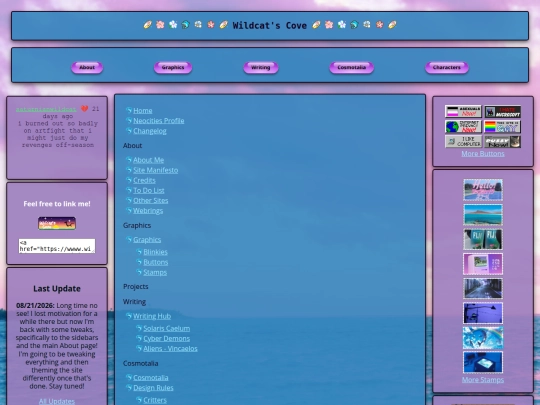Click the Last Update heading
This screenshot has width=540, height=405.
click(x=57, y=289)
